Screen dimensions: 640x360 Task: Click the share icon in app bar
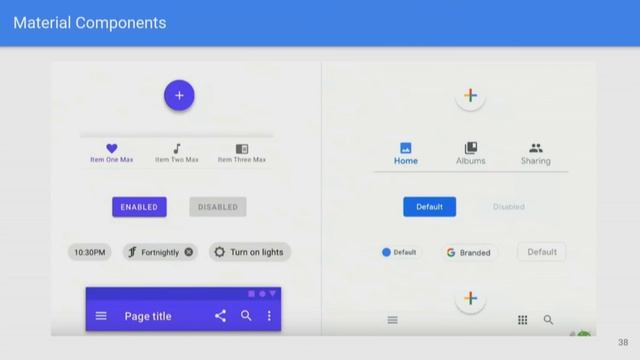[220, 316]
